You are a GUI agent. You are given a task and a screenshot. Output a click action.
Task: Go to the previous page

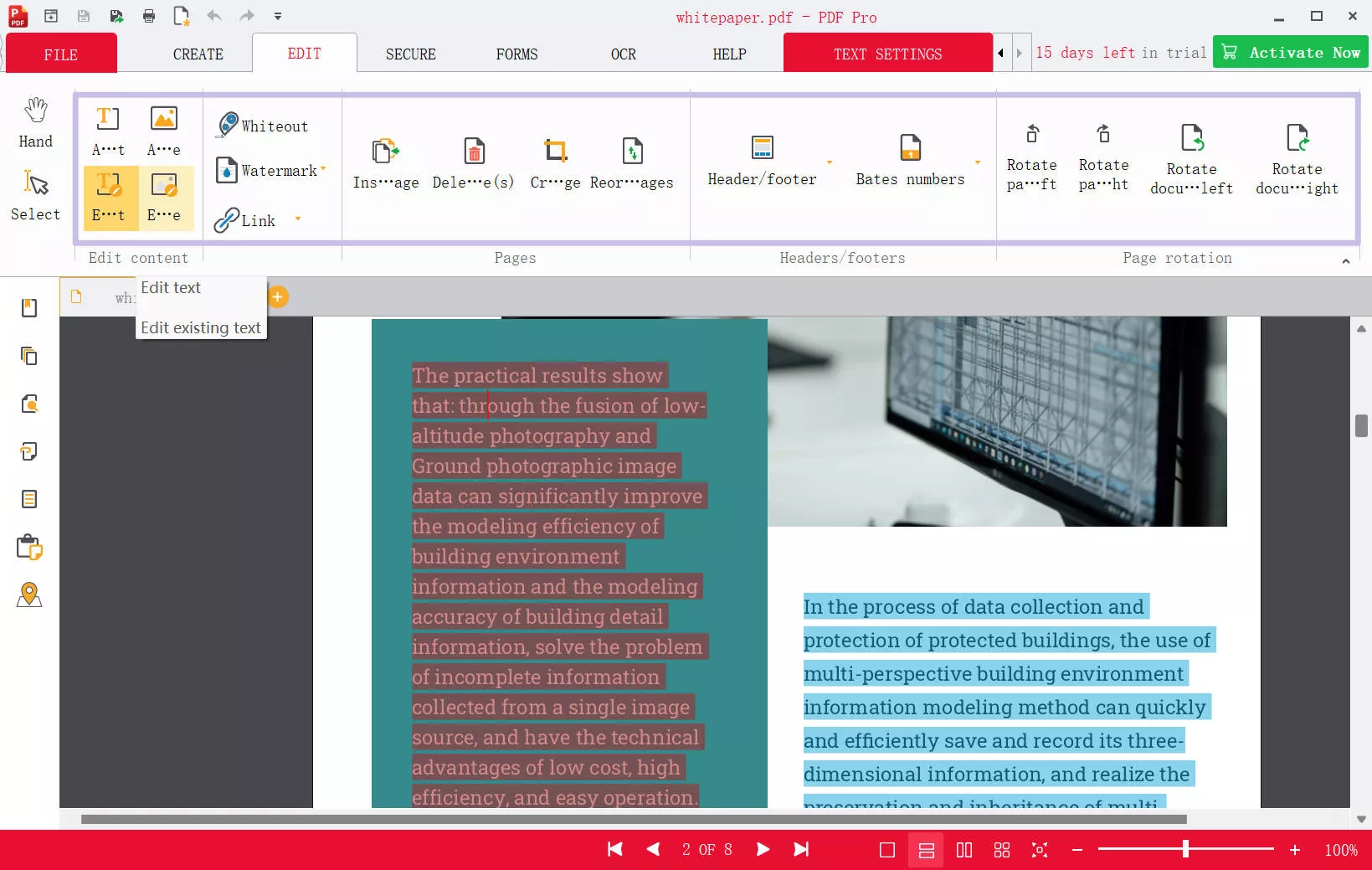pos(654,850)
